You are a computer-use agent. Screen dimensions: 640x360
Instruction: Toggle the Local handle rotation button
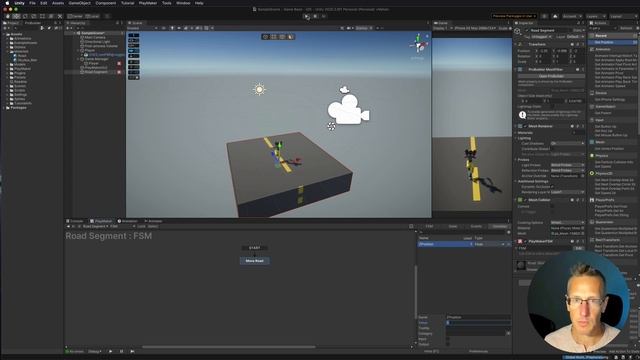[x=92, y=16]
